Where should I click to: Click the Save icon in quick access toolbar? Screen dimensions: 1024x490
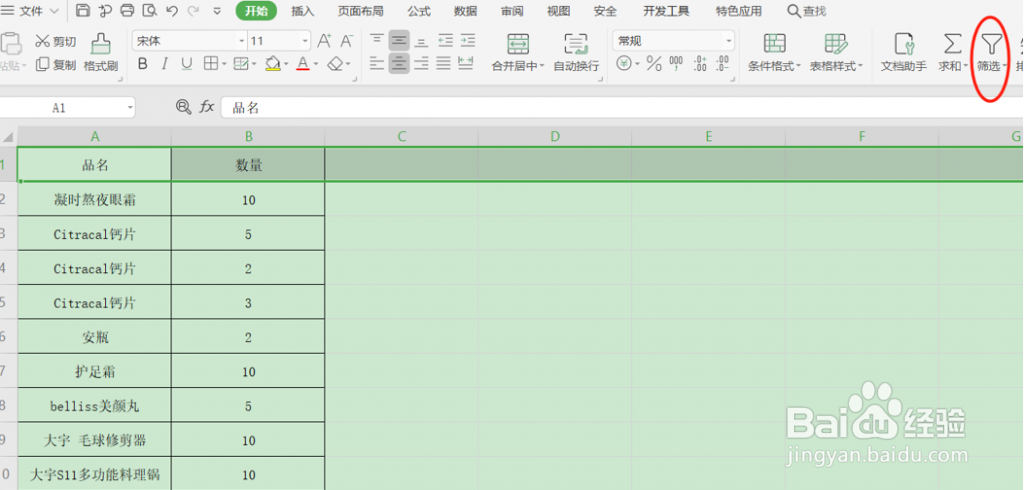click(83, 10)
